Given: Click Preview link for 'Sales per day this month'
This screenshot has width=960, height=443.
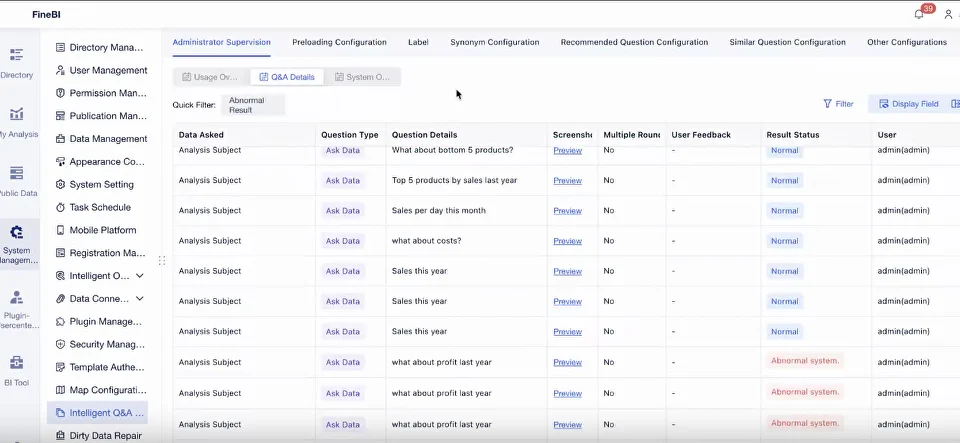Looking at the screenshot, I should tap(567, 211).
